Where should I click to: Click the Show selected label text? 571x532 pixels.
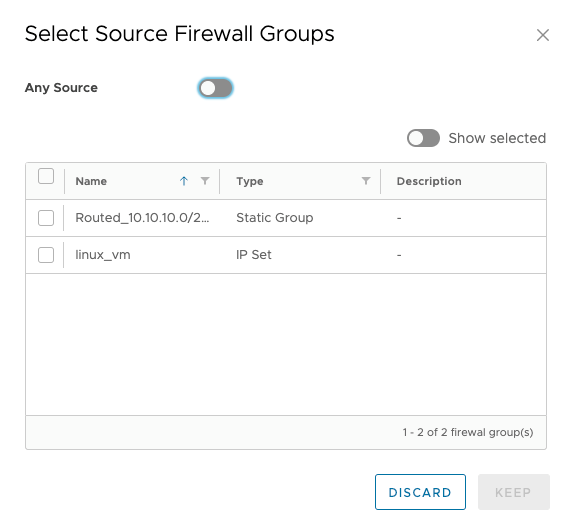pyautogui.click(x=497, y=138)
